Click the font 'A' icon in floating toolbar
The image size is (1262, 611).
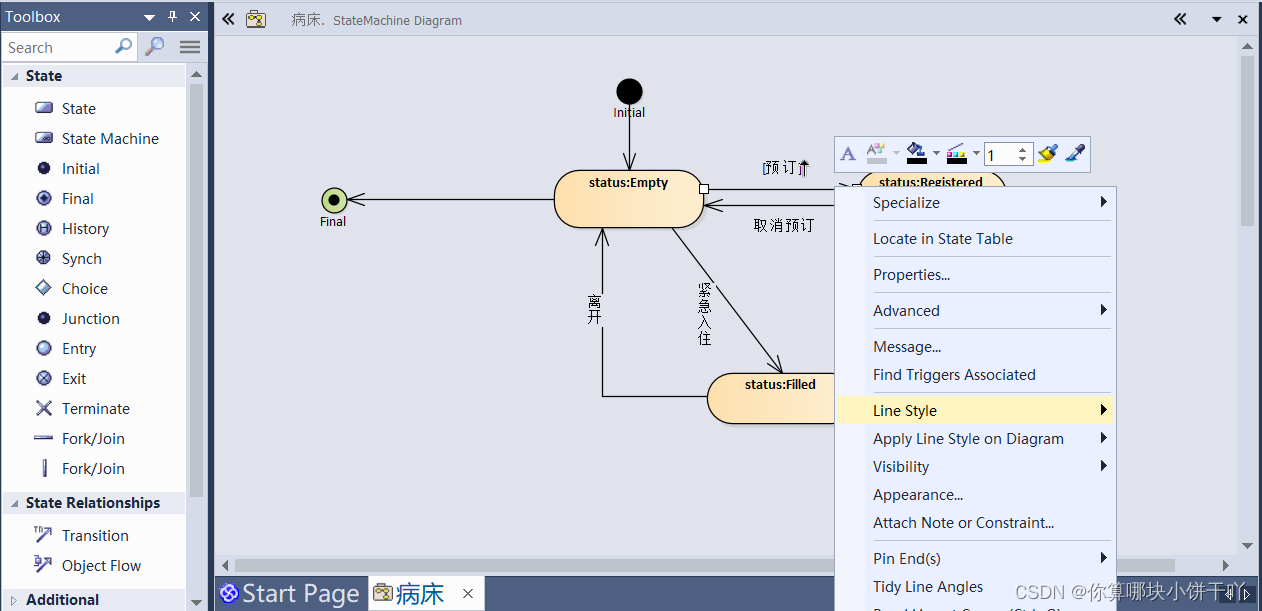click(x=848, y=154)
